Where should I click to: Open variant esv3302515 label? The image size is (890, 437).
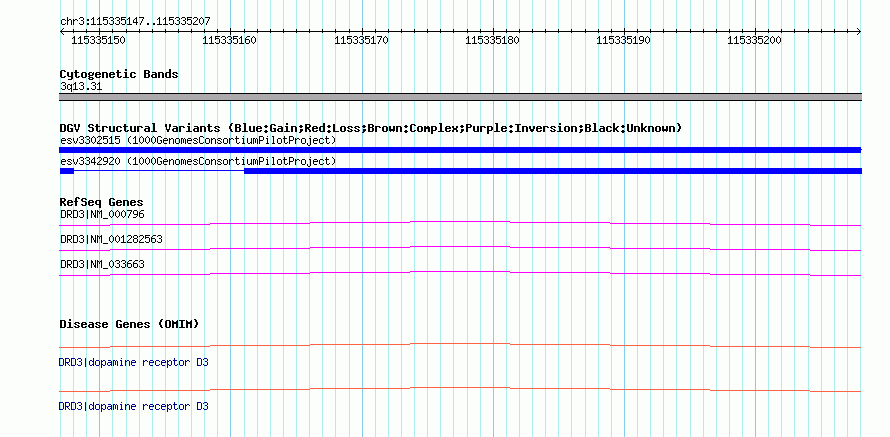pos(198,140)
